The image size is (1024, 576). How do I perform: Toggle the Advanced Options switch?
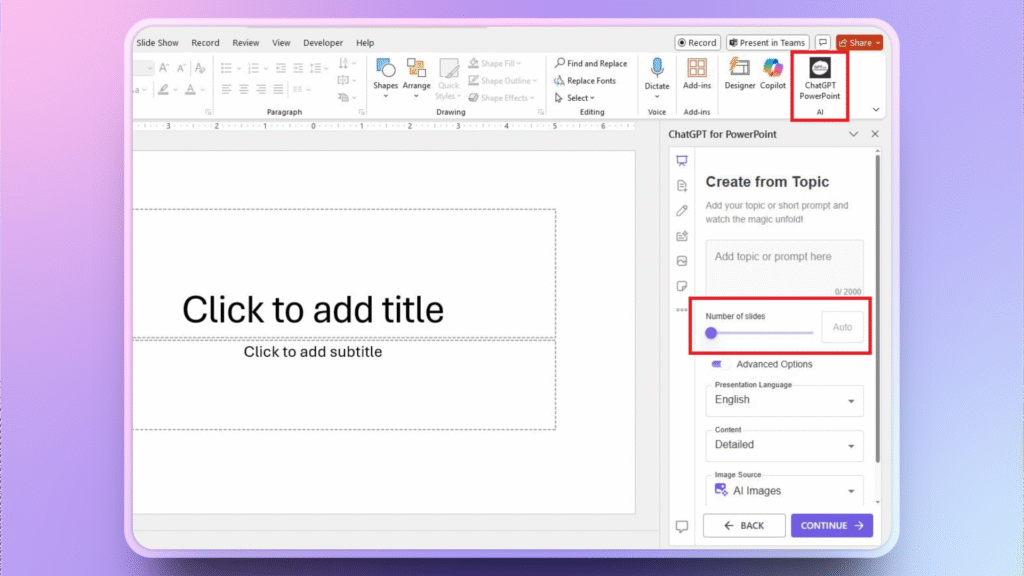click(x=721, y=364)
